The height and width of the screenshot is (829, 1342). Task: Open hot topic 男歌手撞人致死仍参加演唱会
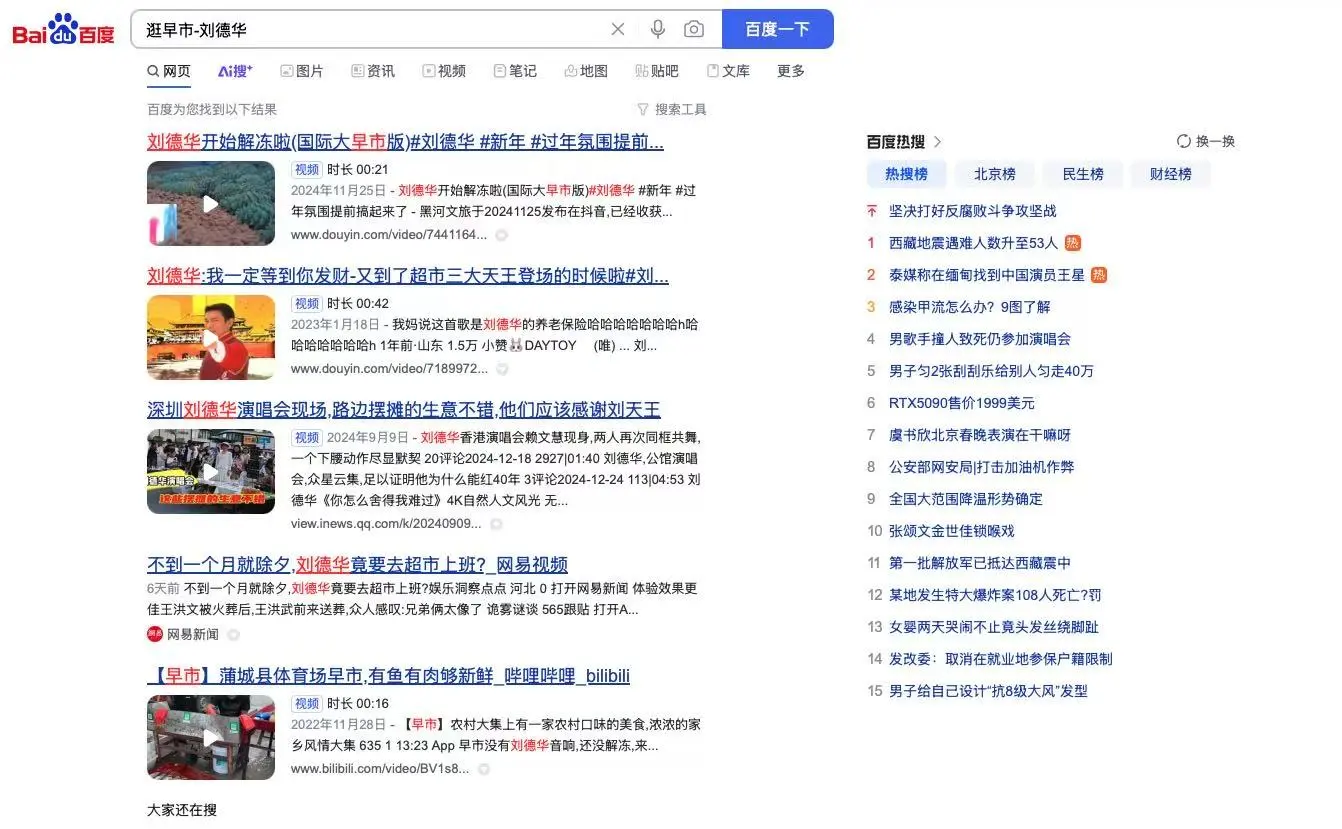[x=980, y=339]
